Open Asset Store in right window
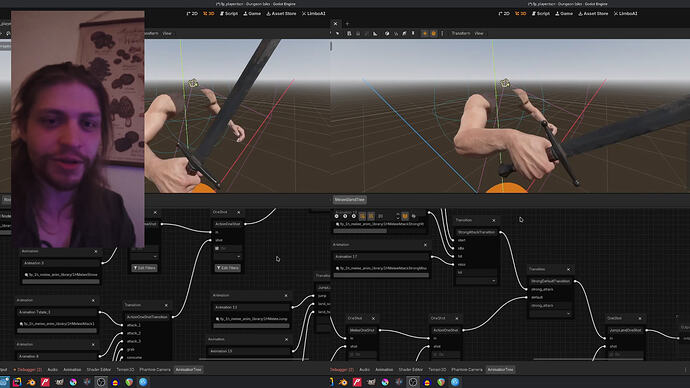The width and height of the screenshot is (690, 388). point(593,14)
